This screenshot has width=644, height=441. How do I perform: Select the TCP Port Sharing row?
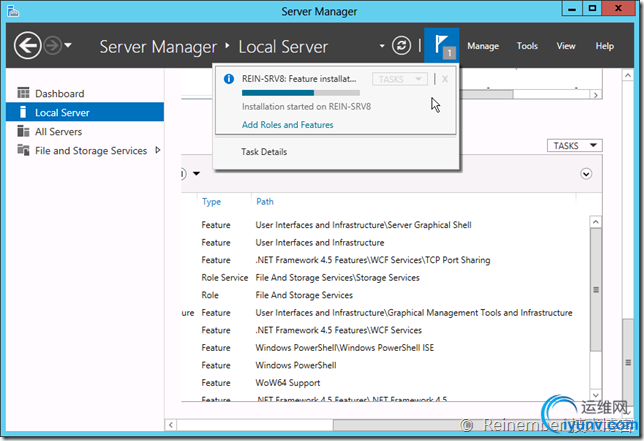pos(384,260)
